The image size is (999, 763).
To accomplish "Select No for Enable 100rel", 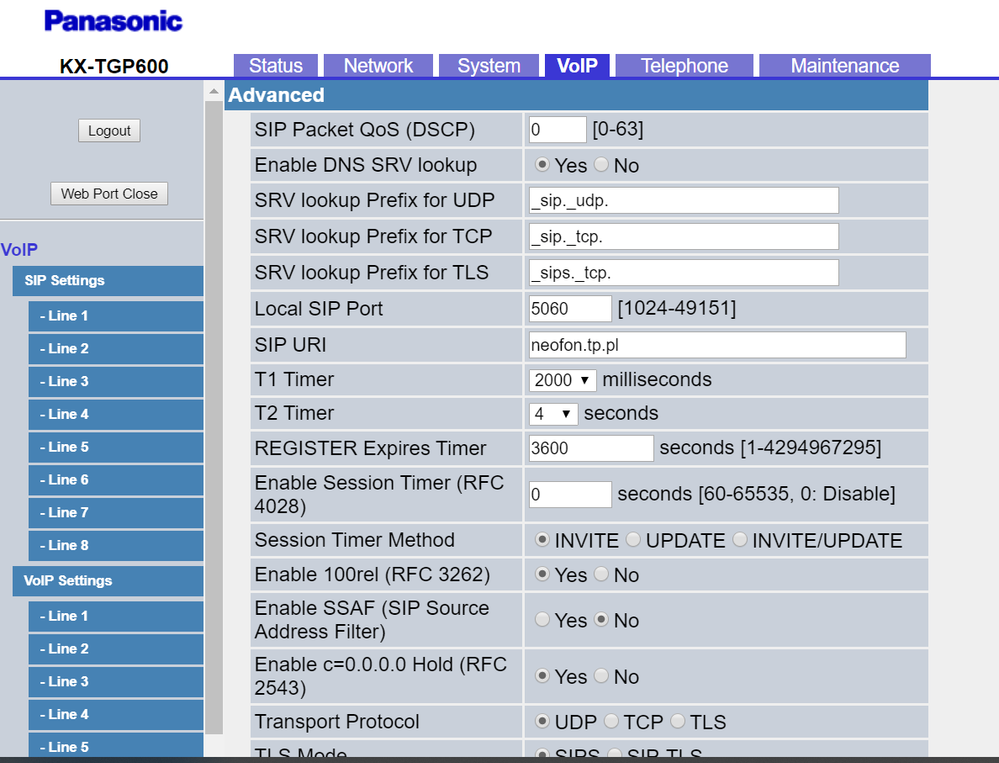I will tap(601, 575).
